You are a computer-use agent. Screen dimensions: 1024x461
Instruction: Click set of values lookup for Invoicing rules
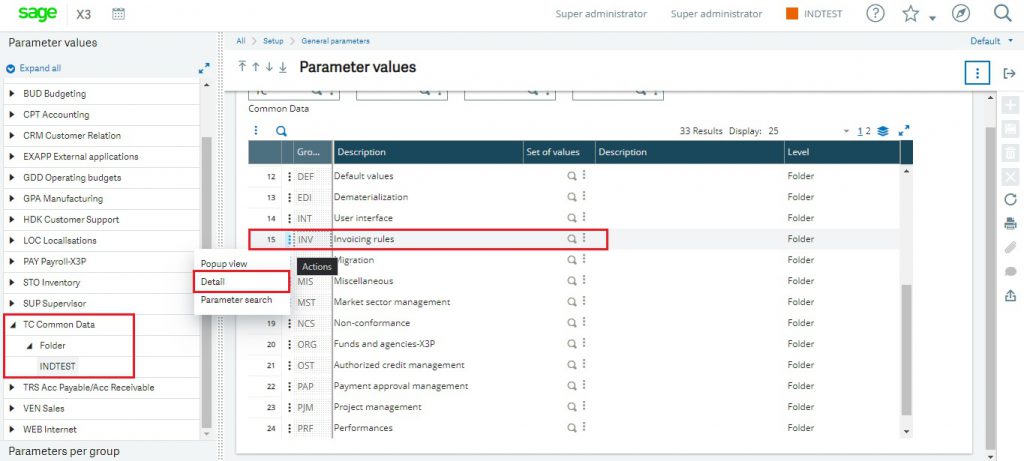(x=571, y=239)
